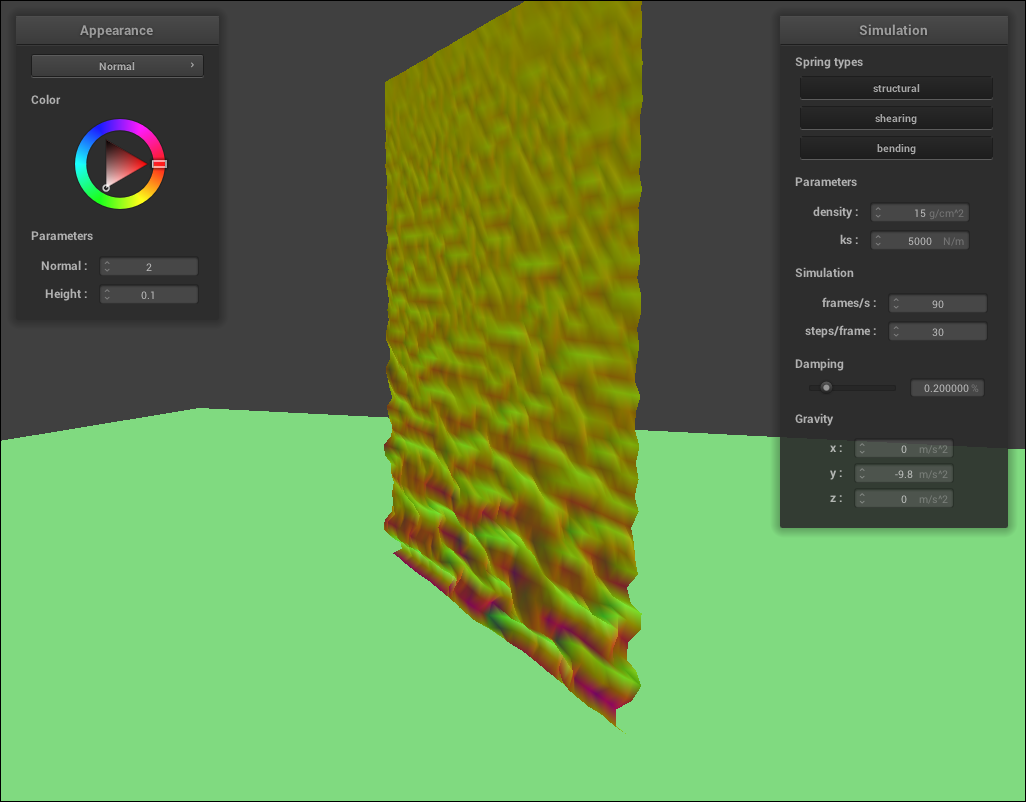The height and width of the screenshot is (802, 1026).
Task: Click the Height parameter value field
Action: [x=149, y=295]
